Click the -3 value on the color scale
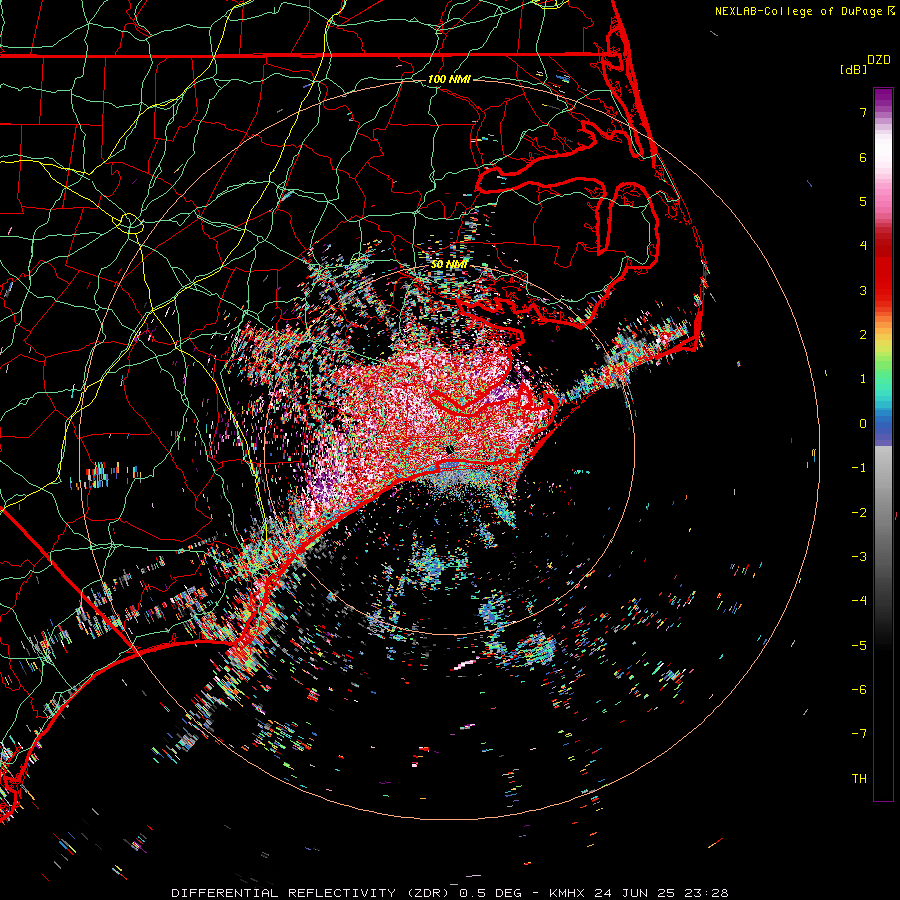Screen dimensions: 900x900 [859, 557]
